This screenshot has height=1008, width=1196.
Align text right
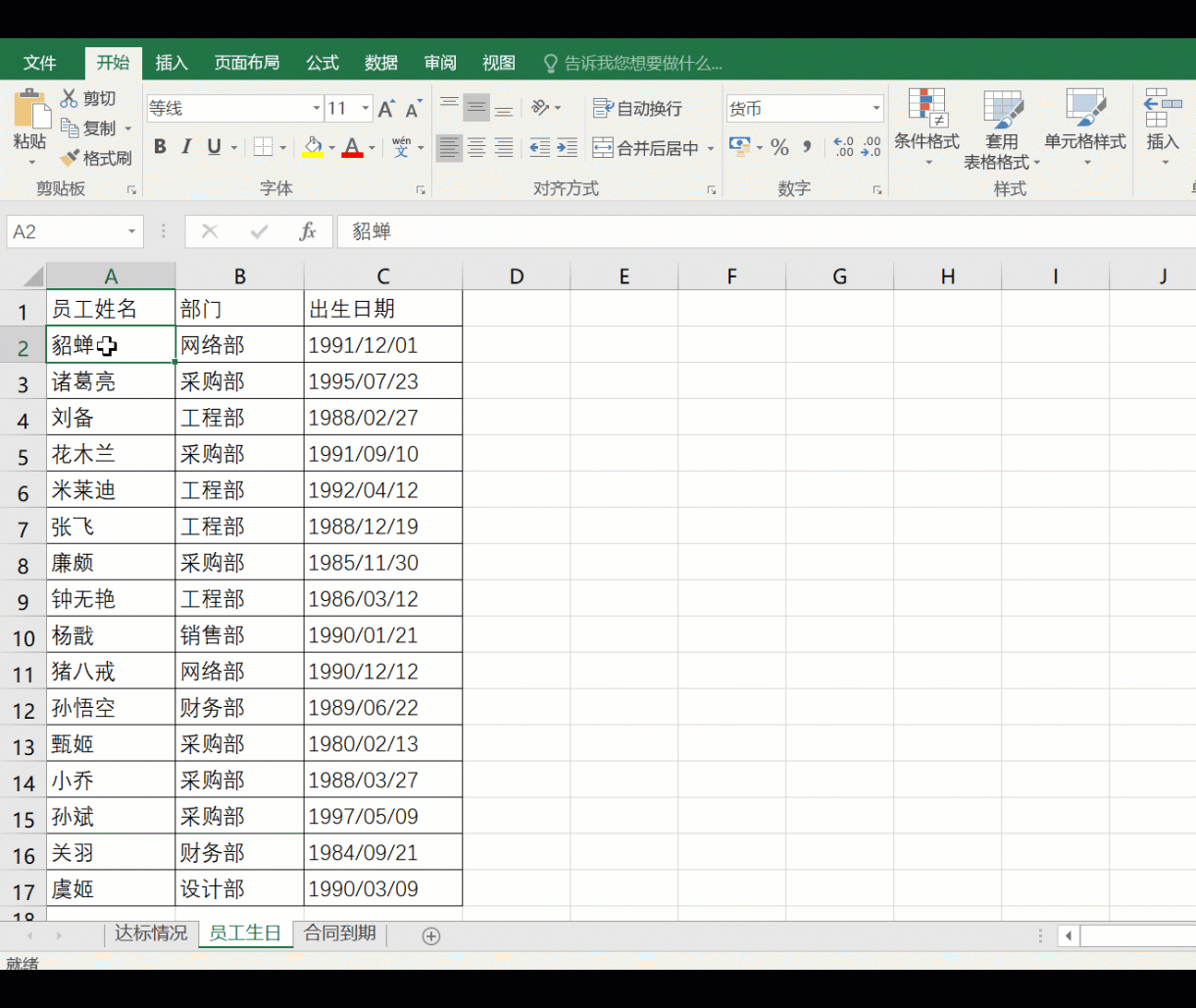point(504,148)
